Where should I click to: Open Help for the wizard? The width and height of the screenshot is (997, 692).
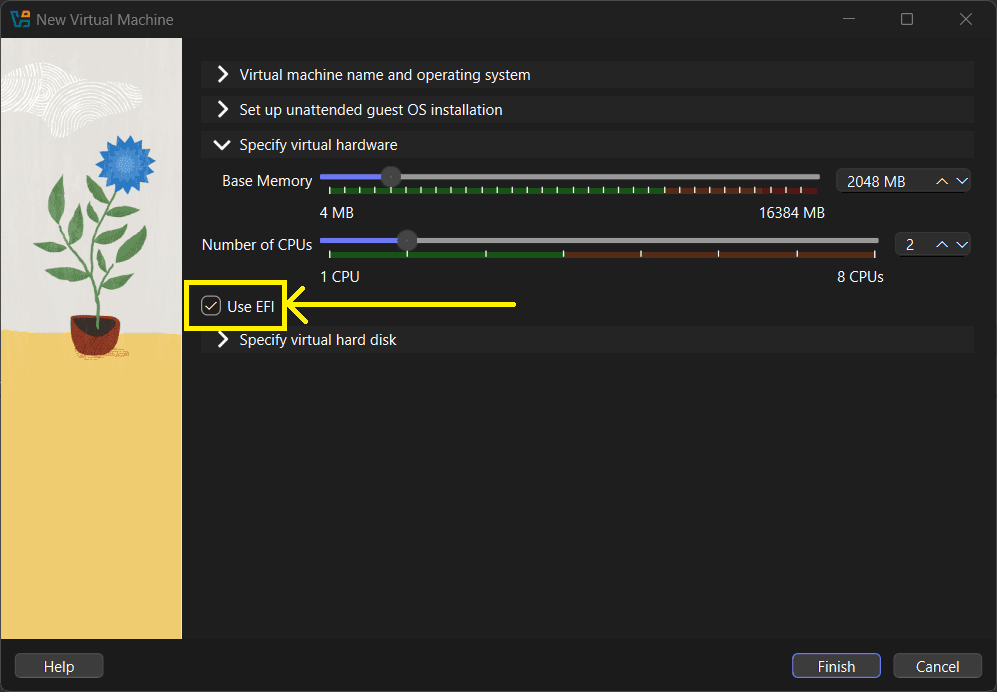pos(59,666)
